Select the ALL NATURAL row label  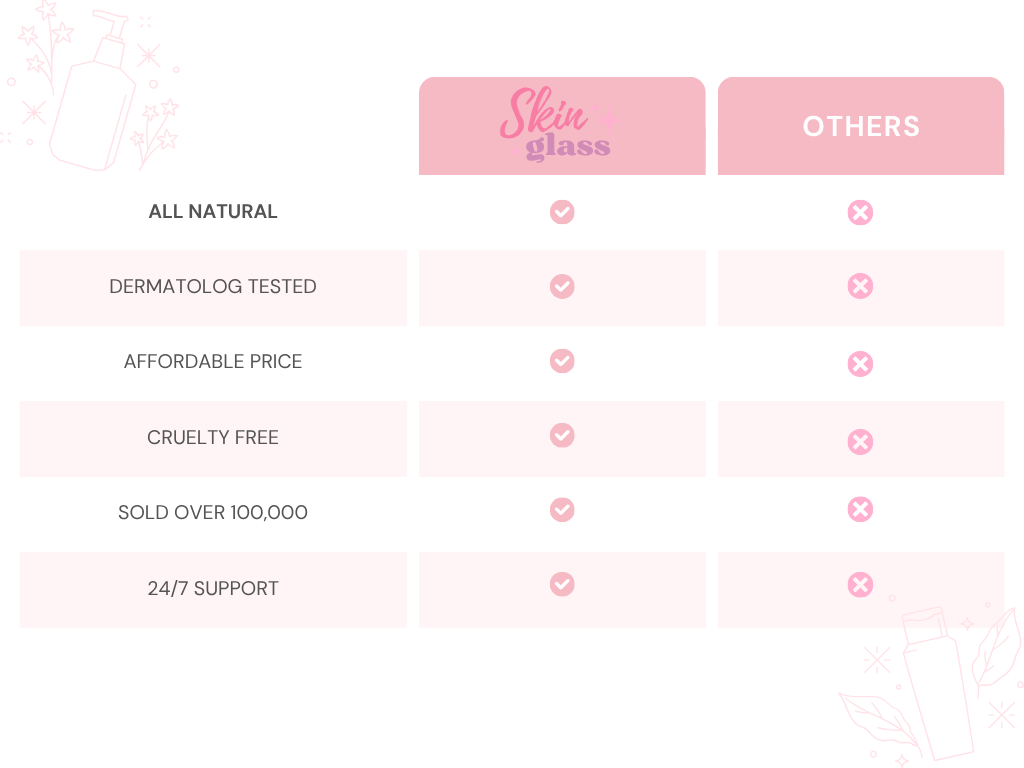coord(213,212)
